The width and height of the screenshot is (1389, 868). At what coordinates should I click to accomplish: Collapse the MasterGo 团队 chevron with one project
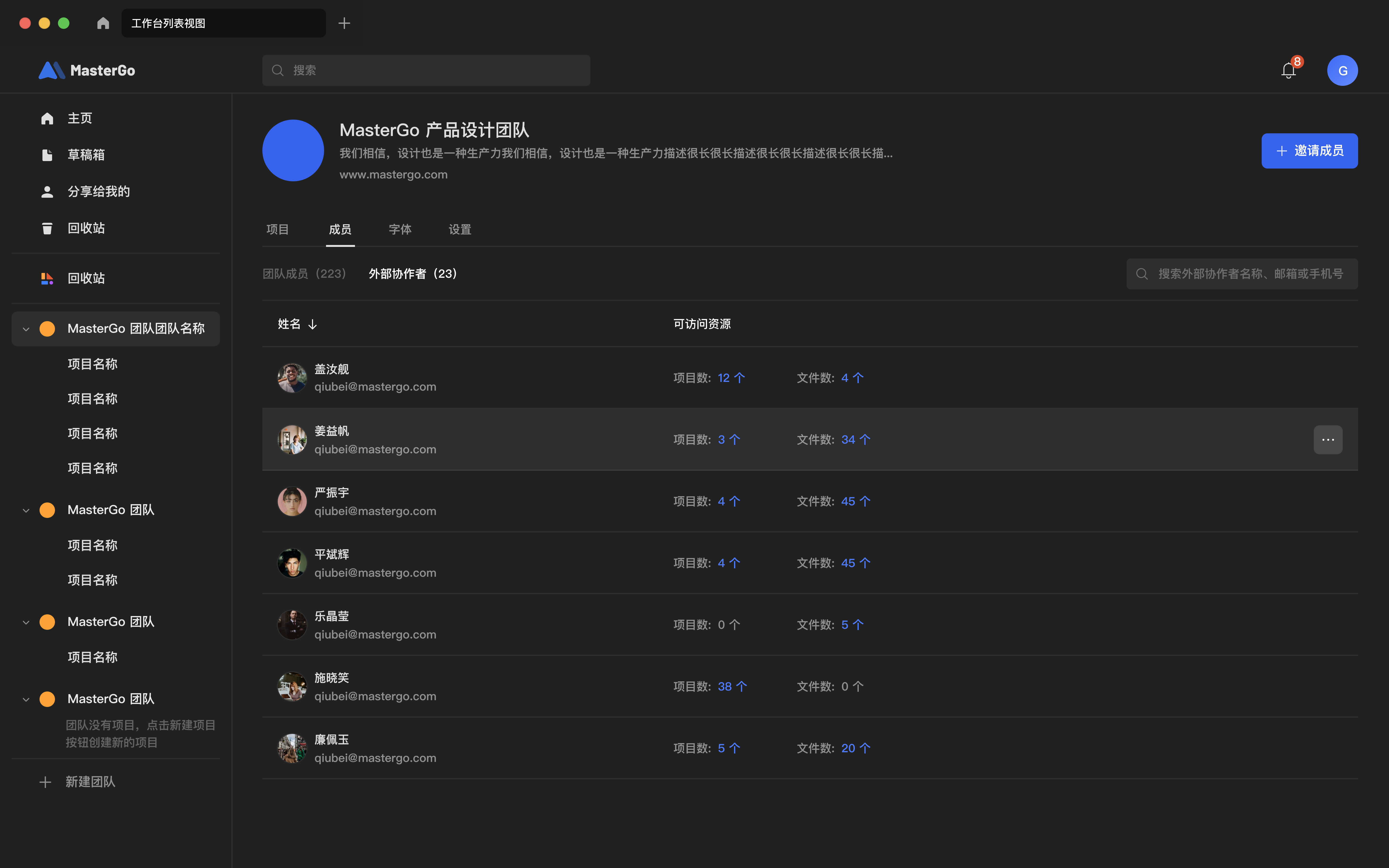click(26, 622)
